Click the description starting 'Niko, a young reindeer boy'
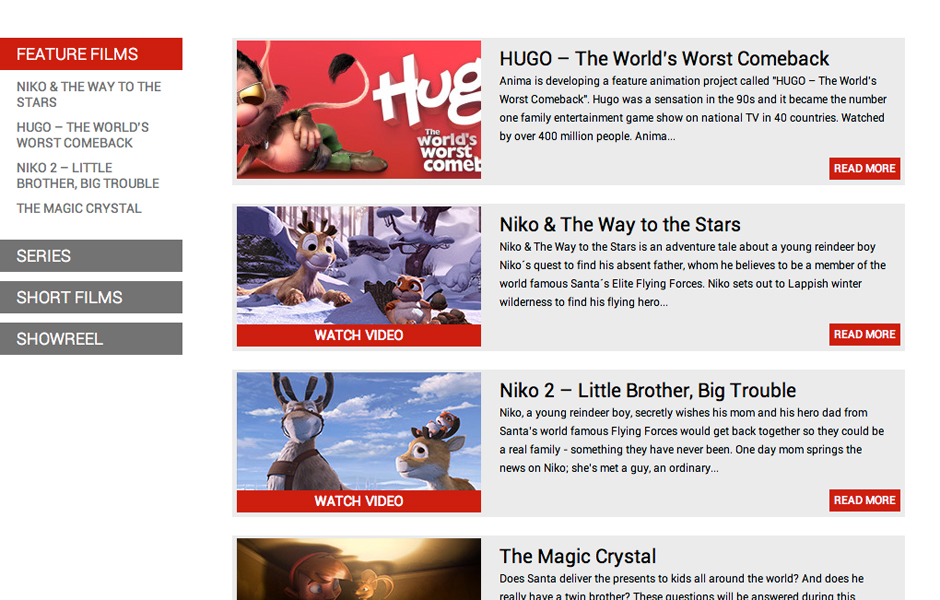This screenshot has height=600, width=940. [692, 441]
